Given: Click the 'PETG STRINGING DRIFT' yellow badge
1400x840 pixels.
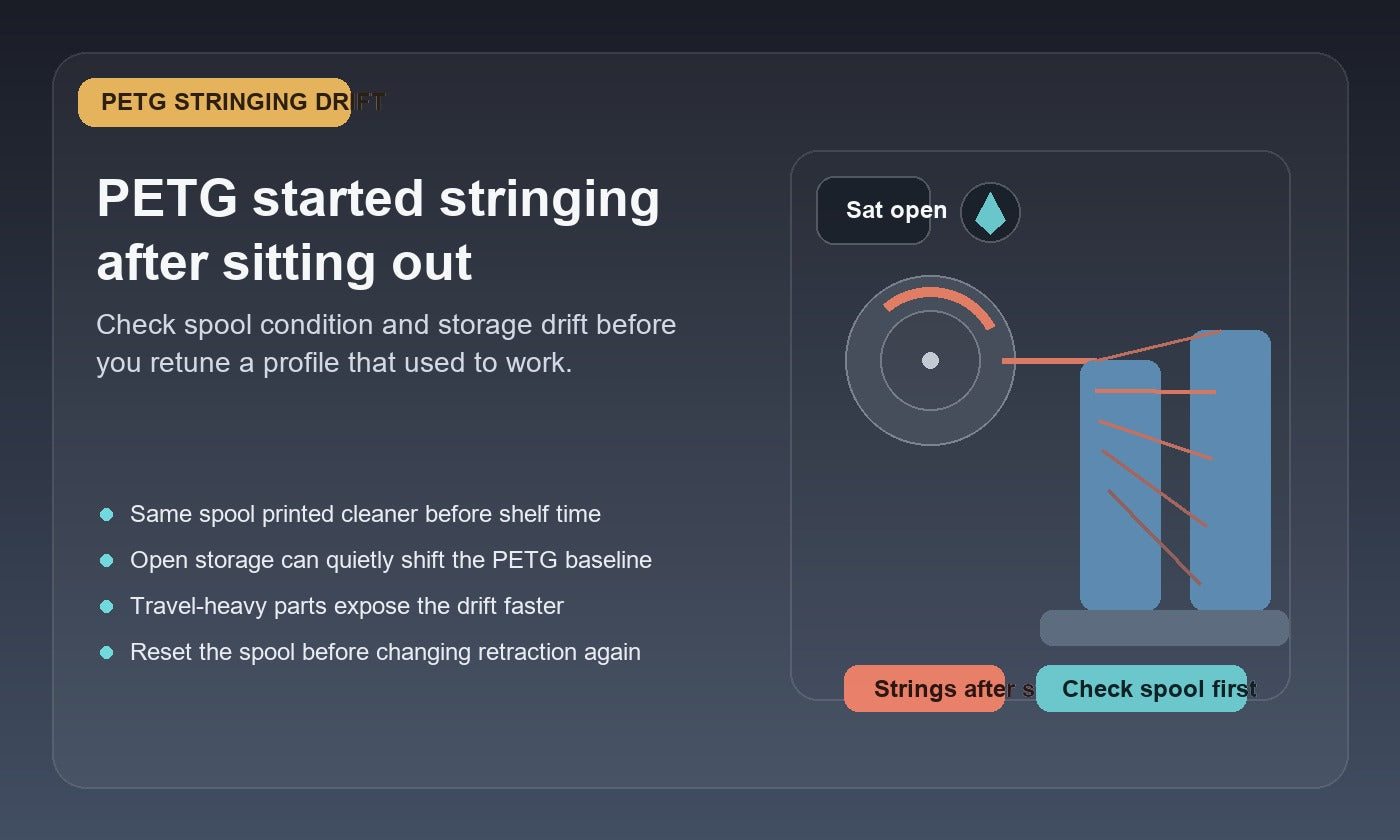Looking at the screenshot, I should pos(214,102).
